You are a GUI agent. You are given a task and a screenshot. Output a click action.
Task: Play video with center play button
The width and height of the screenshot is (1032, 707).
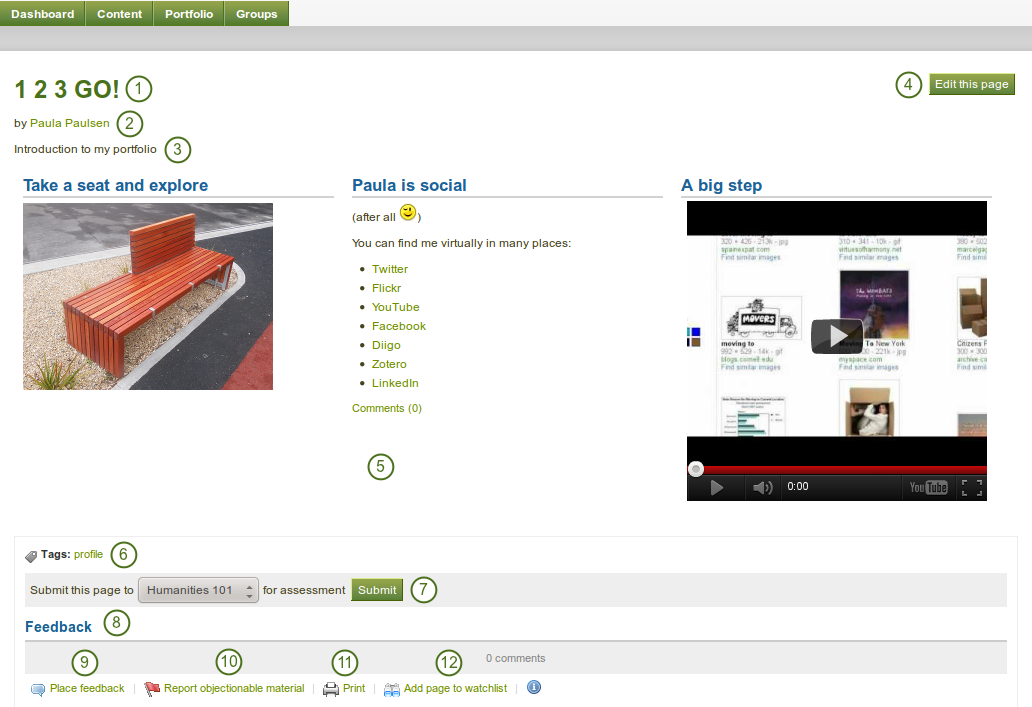point(836,336)
